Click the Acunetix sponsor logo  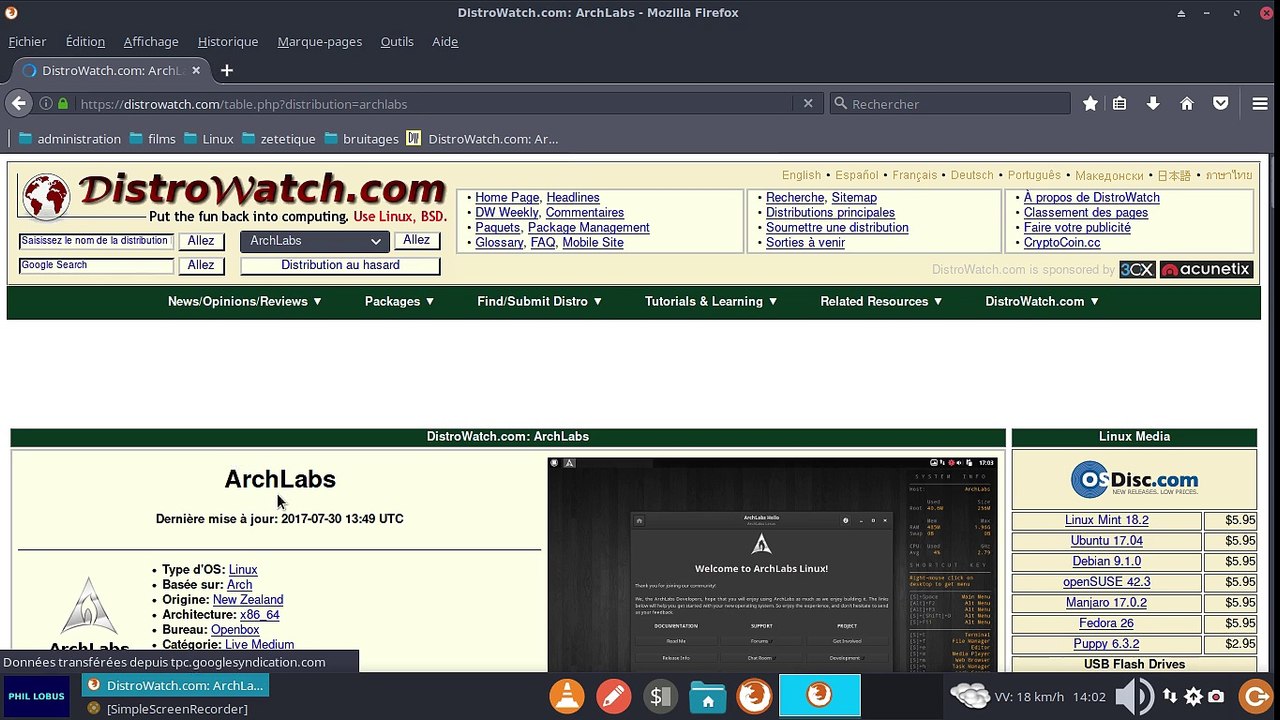1206,269
